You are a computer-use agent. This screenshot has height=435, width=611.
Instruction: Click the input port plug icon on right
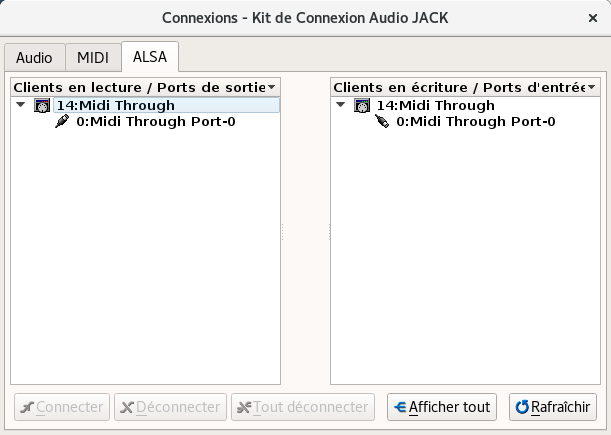(382, 122)
